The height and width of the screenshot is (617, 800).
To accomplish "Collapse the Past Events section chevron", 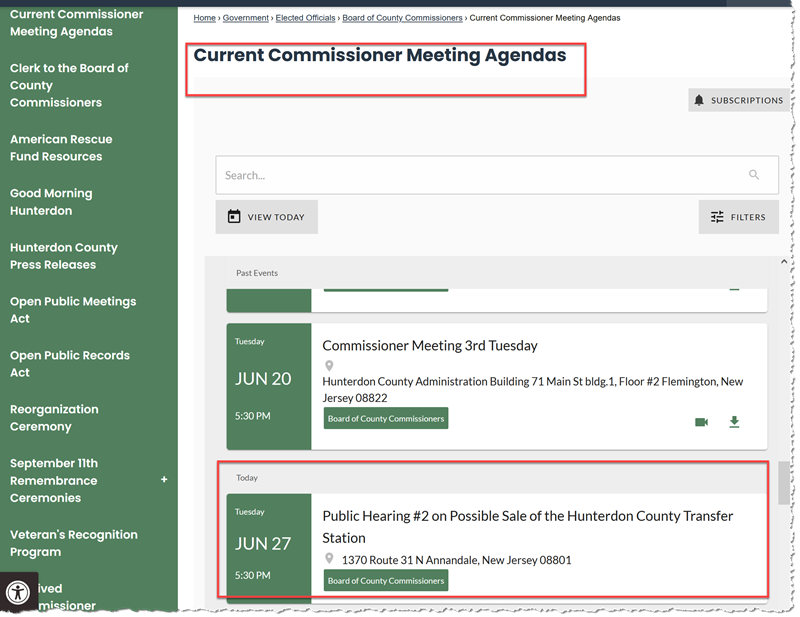I will (x=784, y=262).
